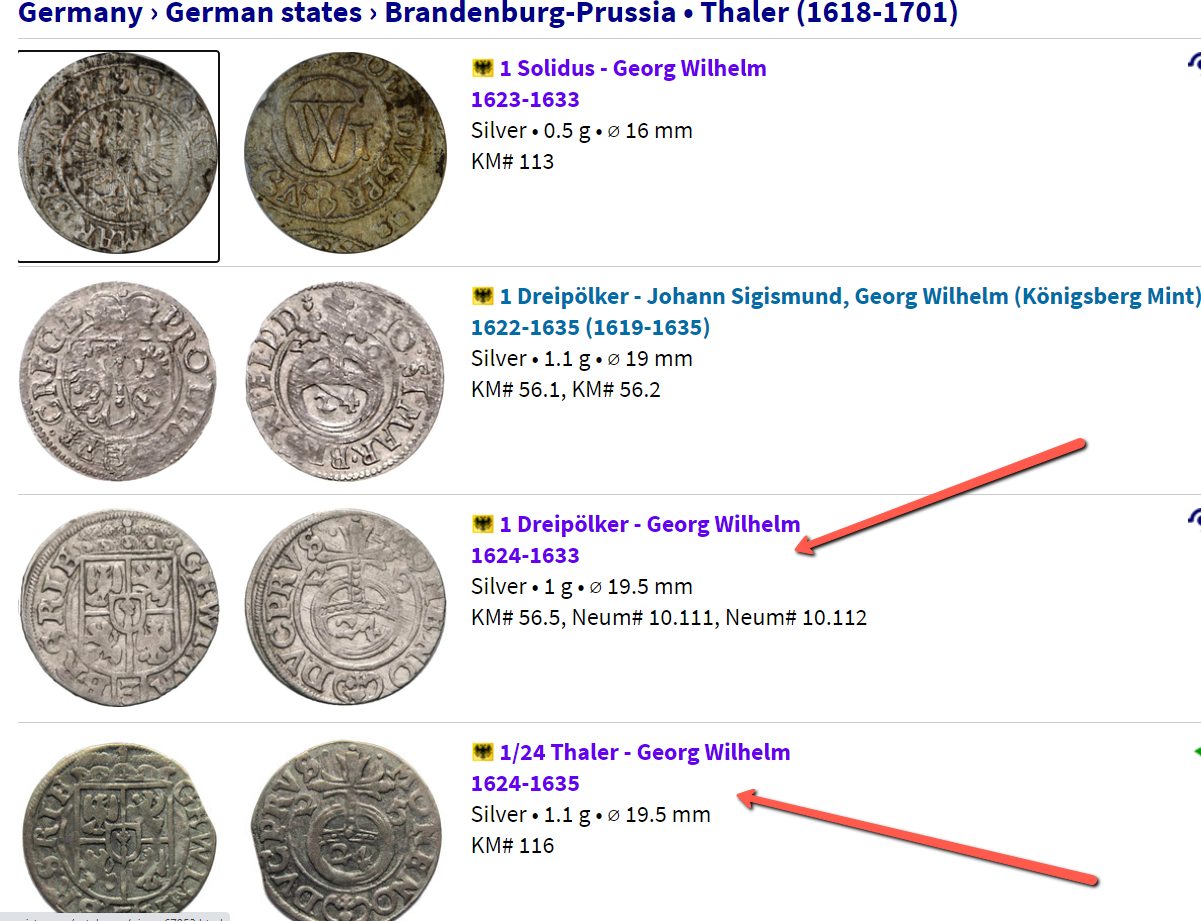The width and height of the screenshot is (1201, 921).
Task: View Königsberg Dreipölker reverse coin image
Action: click(x=346, y=381)
